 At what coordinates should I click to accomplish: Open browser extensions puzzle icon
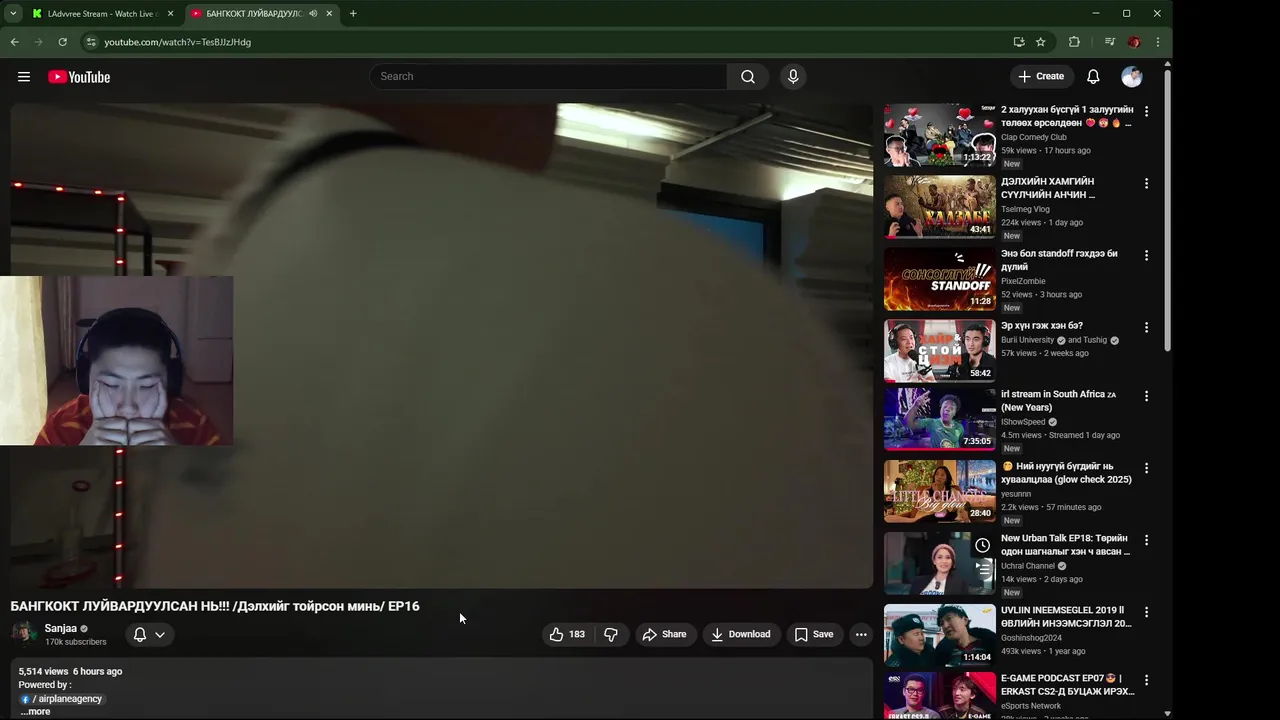[x=1074, y=42]
